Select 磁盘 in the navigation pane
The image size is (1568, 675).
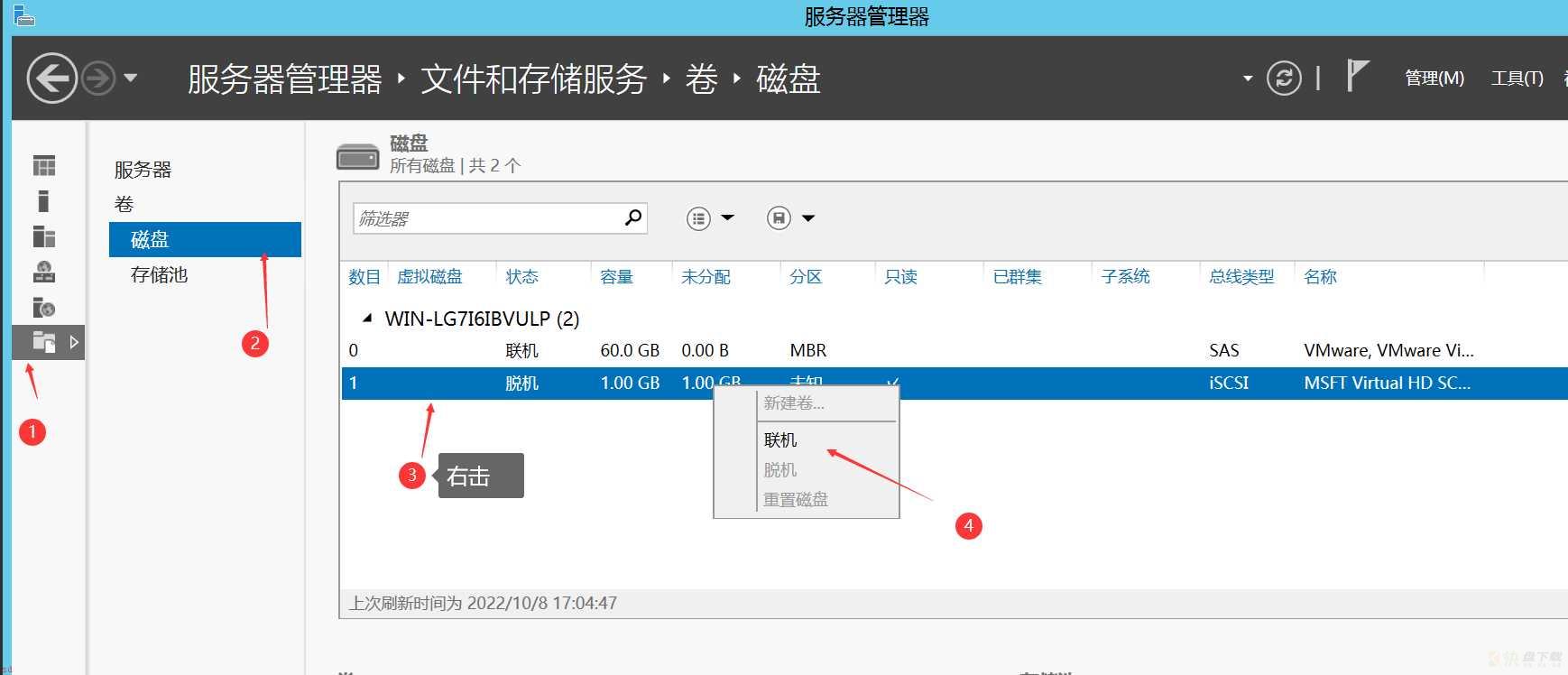pyautogui.click(x=205, y=239)
